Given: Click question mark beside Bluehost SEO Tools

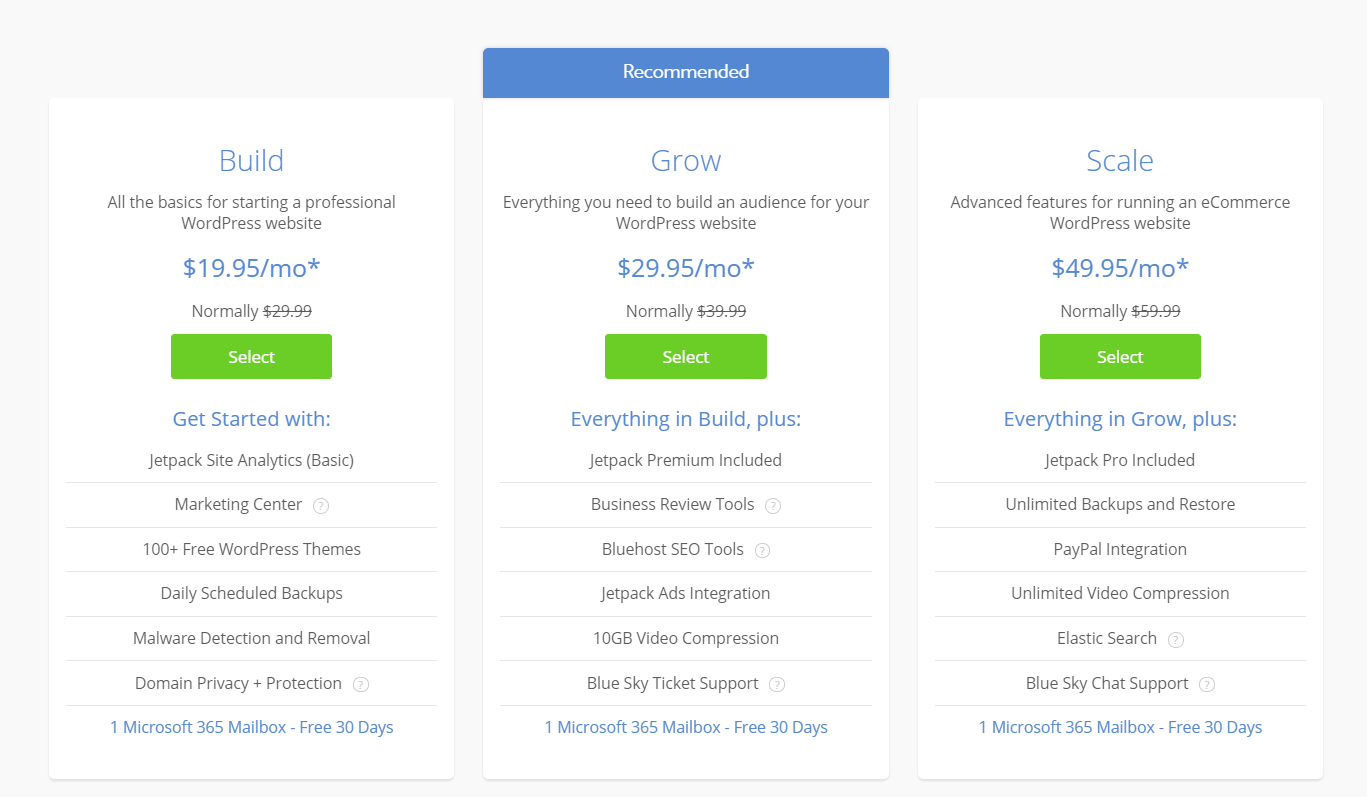Looking at the screenshot, I should 762,550.
